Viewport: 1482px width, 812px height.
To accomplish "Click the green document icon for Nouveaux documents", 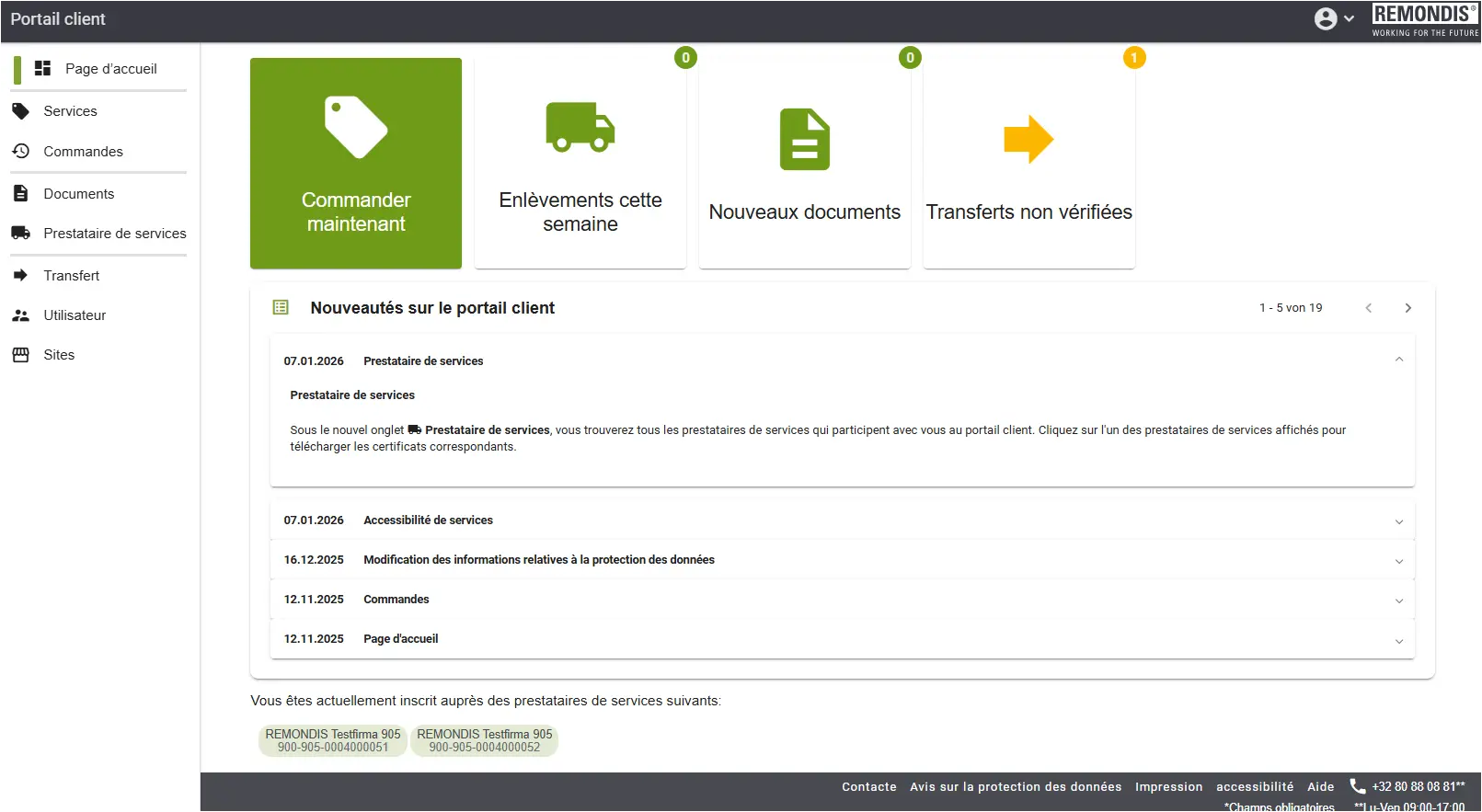I will (x=804, y=140).
